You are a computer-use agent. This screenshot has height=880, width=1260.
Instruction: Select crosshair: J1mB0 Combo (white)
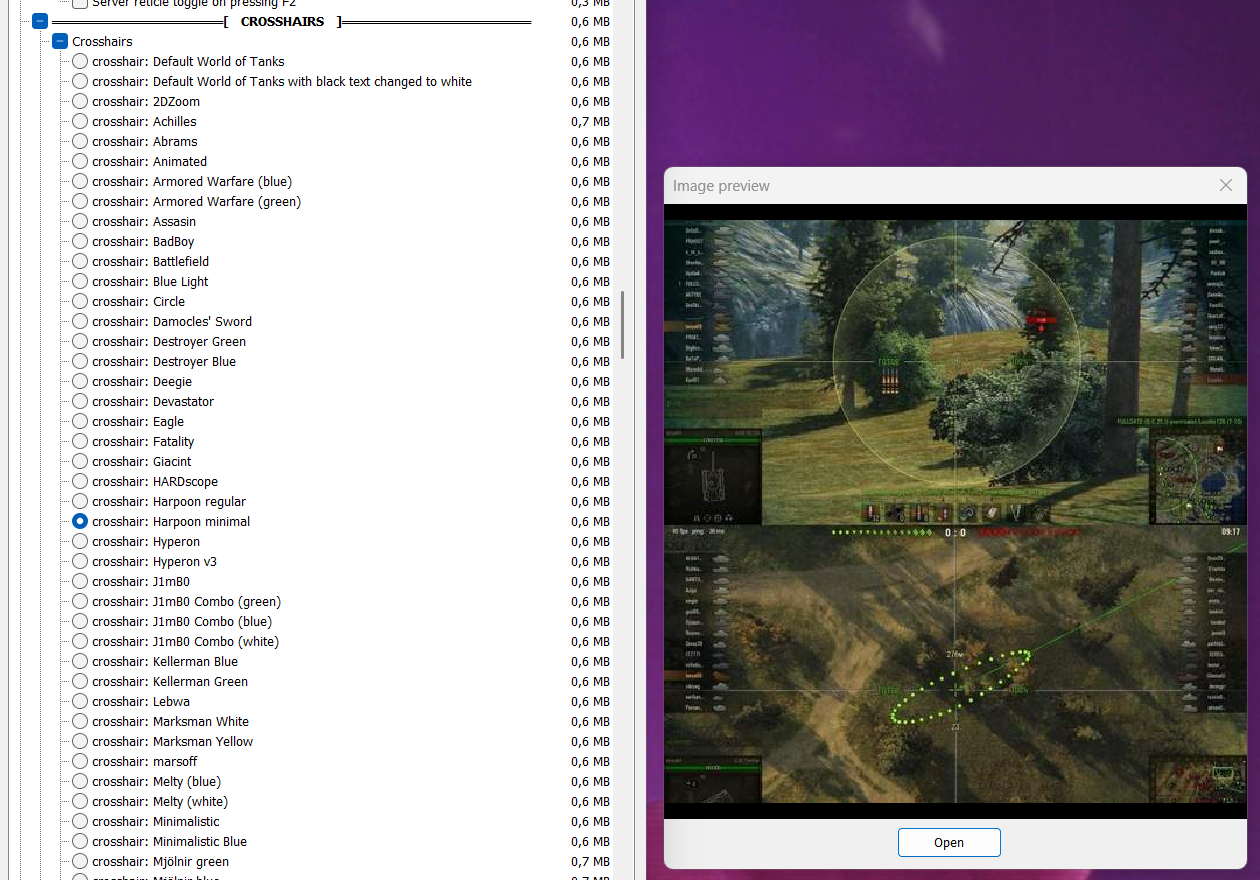click(80, 641)
